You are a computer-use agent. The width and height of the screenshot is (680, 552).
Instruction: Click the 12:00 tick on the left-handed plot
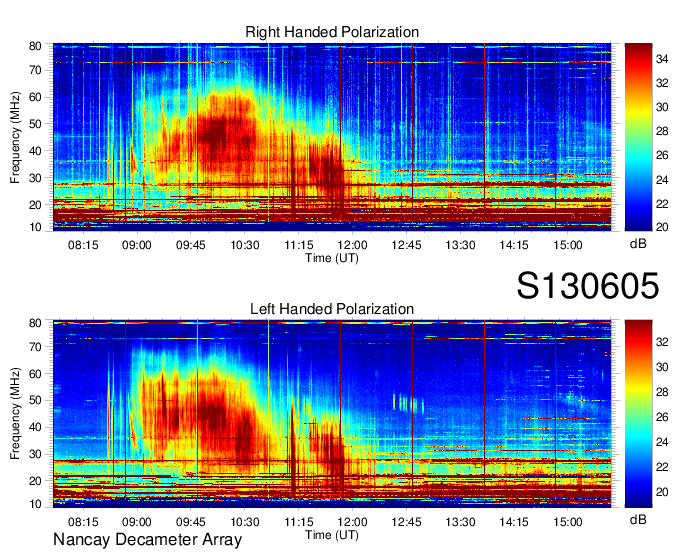click(353, 522)
